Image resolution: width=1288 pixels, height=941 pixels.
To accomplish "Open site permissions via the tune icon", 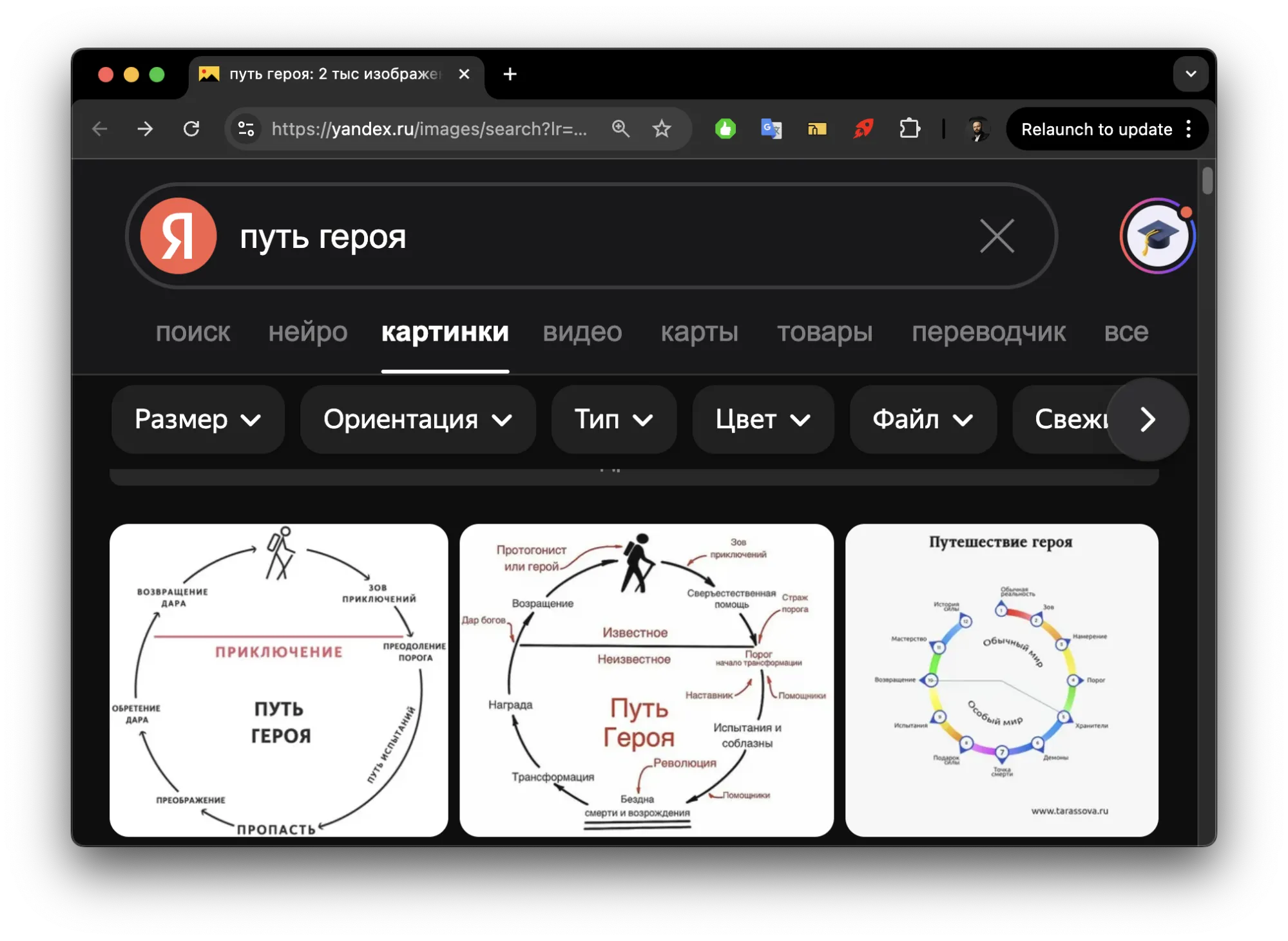I will pos(245,129).
